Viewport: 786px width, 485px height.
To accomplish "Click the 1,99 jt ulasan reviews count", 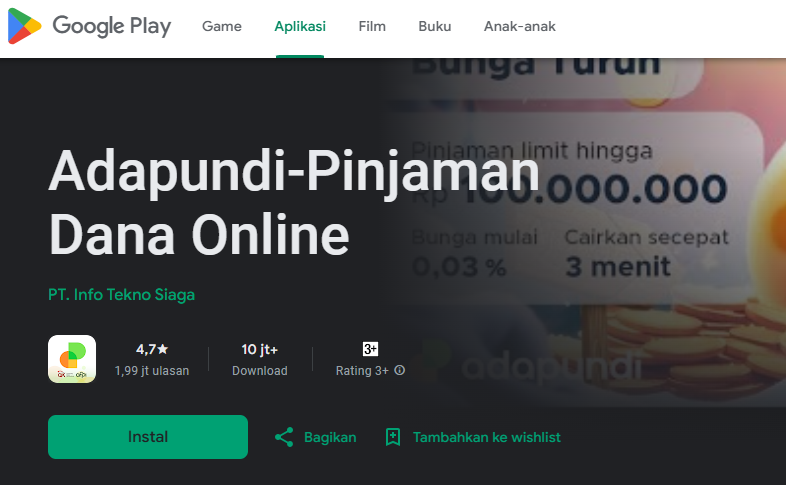I will click(x=152, y=371).
